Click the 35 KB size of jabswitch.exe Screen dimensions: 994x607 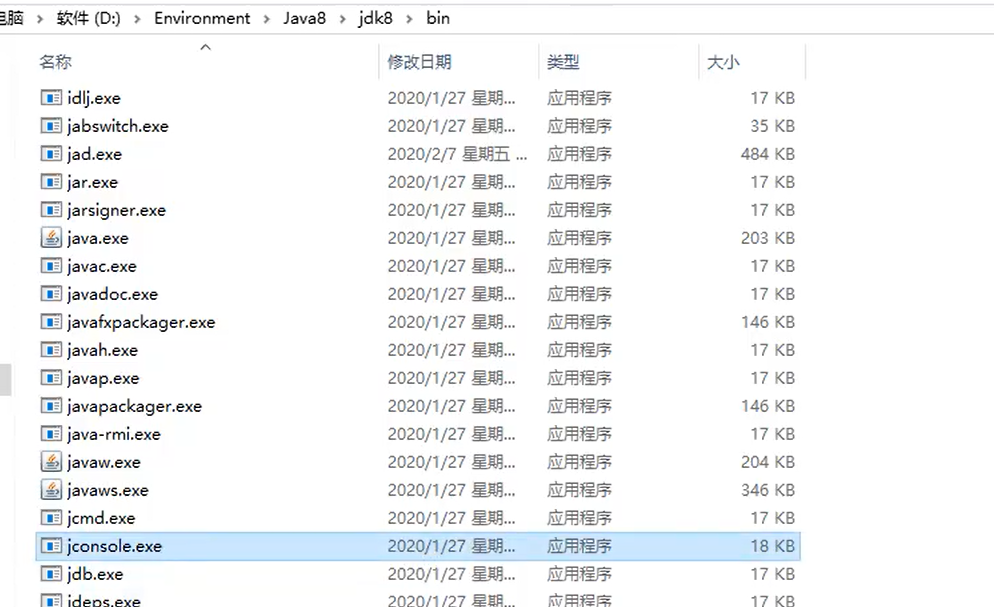tap(773, 125)
